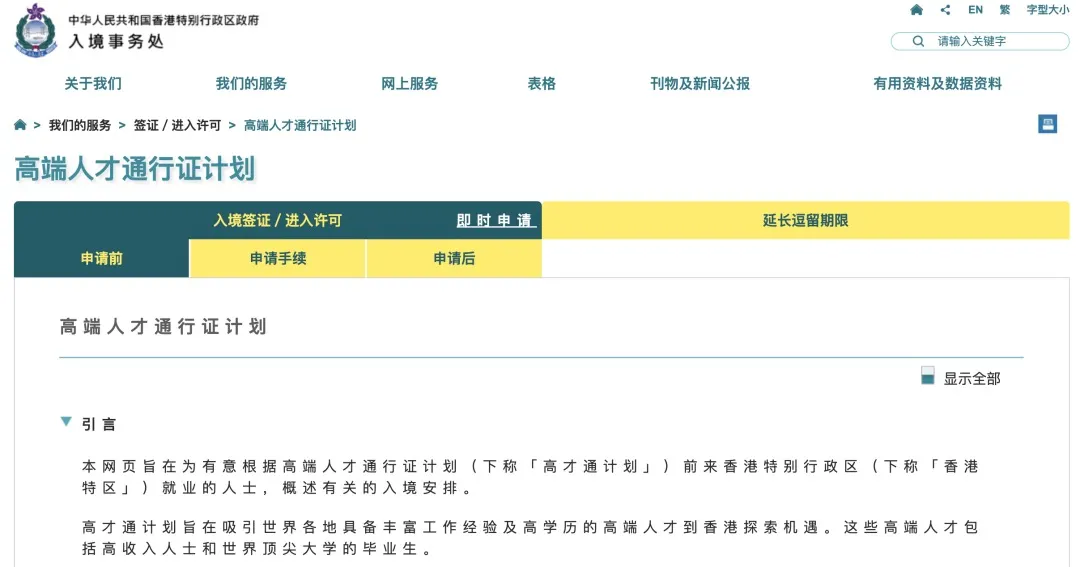
Task: Open the 我们的服务 navigation menu
Action: point(251,84)
